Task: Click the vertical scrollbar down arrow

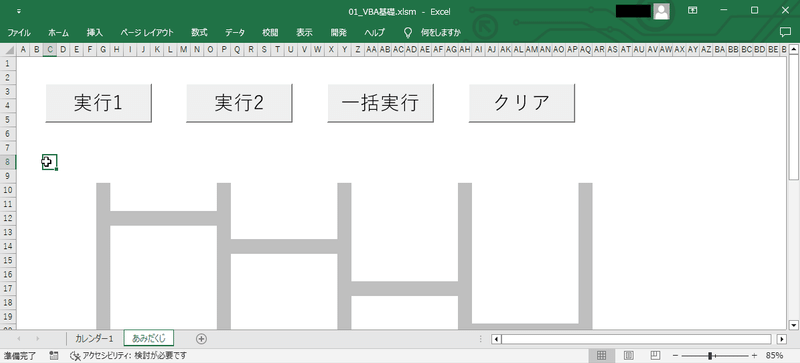Action: [794, 325]
